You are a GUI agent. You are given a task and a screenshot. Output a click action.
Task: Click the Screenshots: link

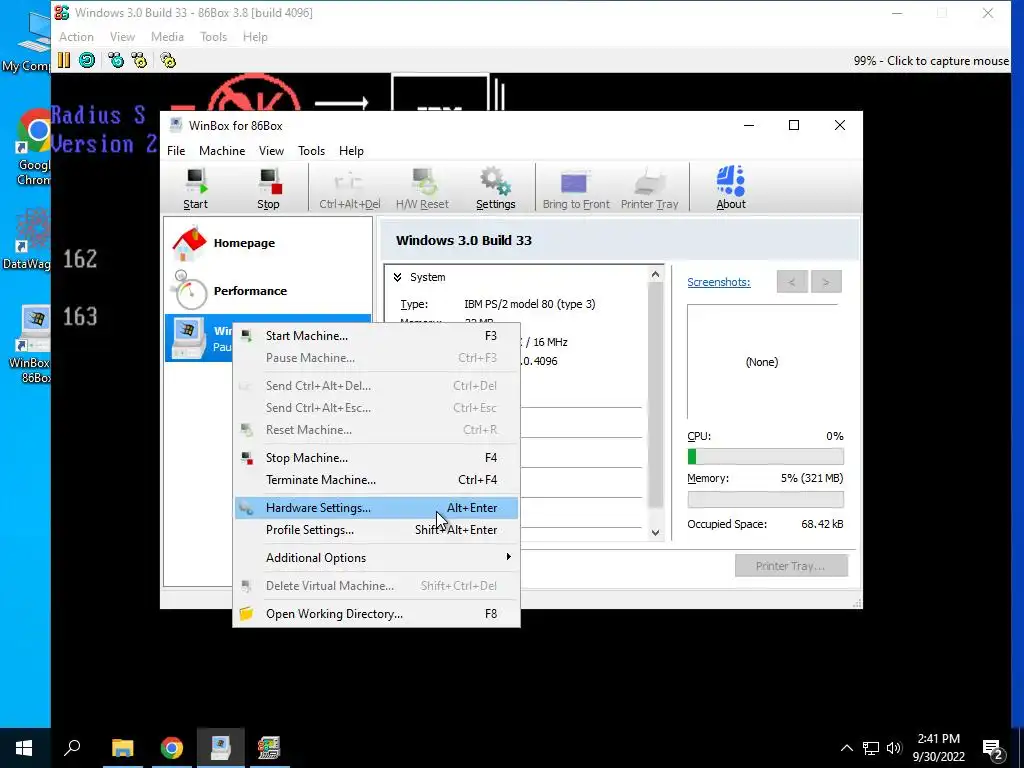click(718, 282)
